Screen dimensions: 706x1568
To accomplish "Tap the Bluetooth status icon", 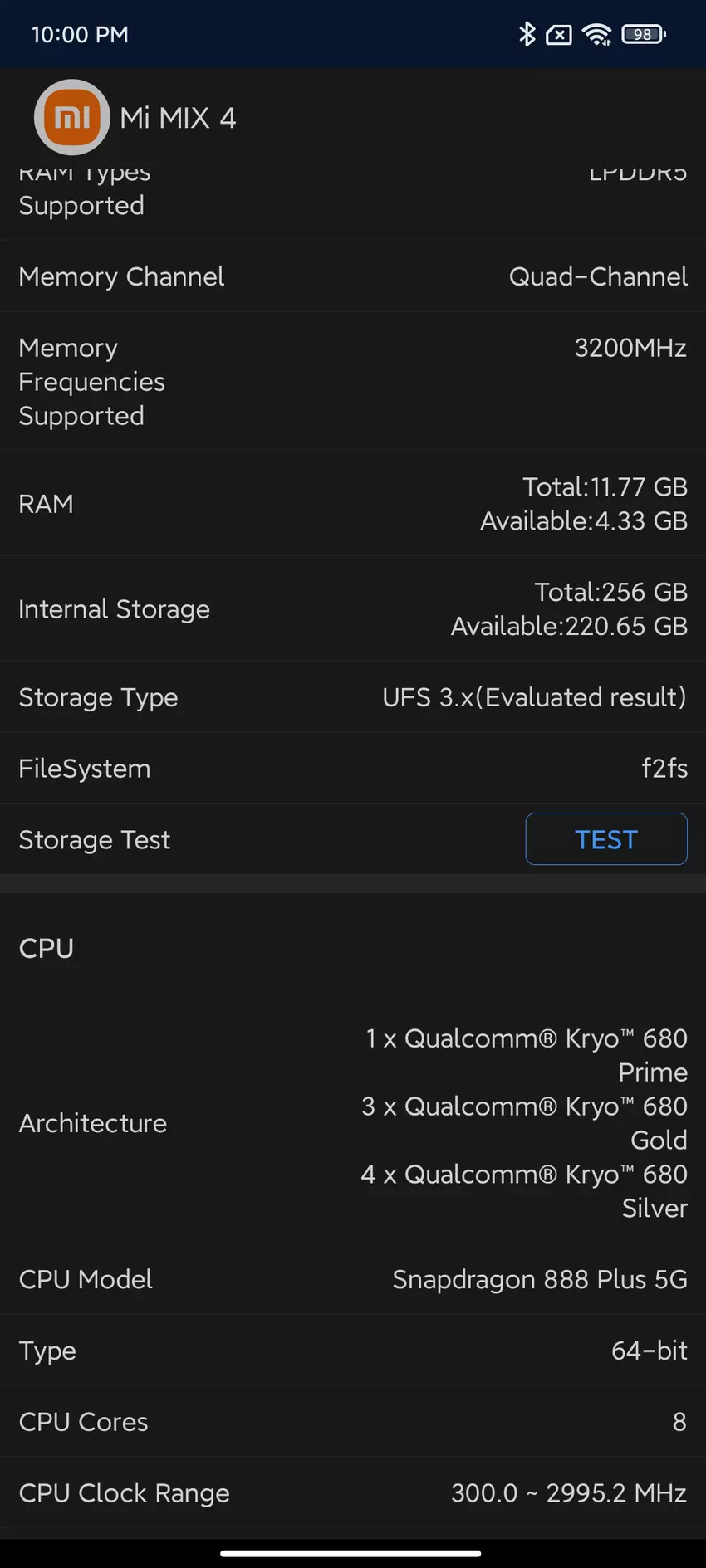I will [x=527, y=34].
